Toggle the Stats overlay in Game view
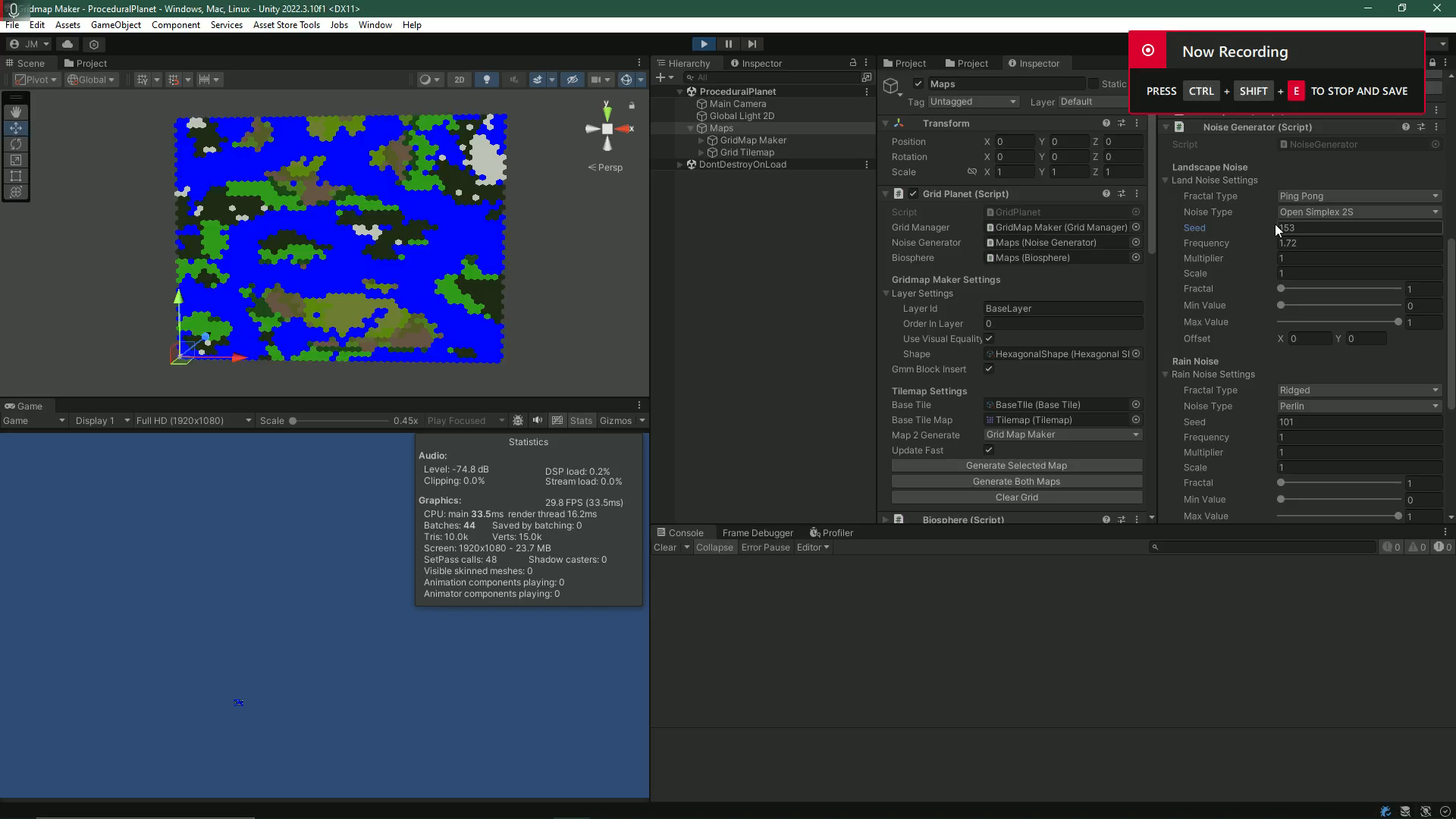This screenshot has height=819, width=1456. point(581,421)
